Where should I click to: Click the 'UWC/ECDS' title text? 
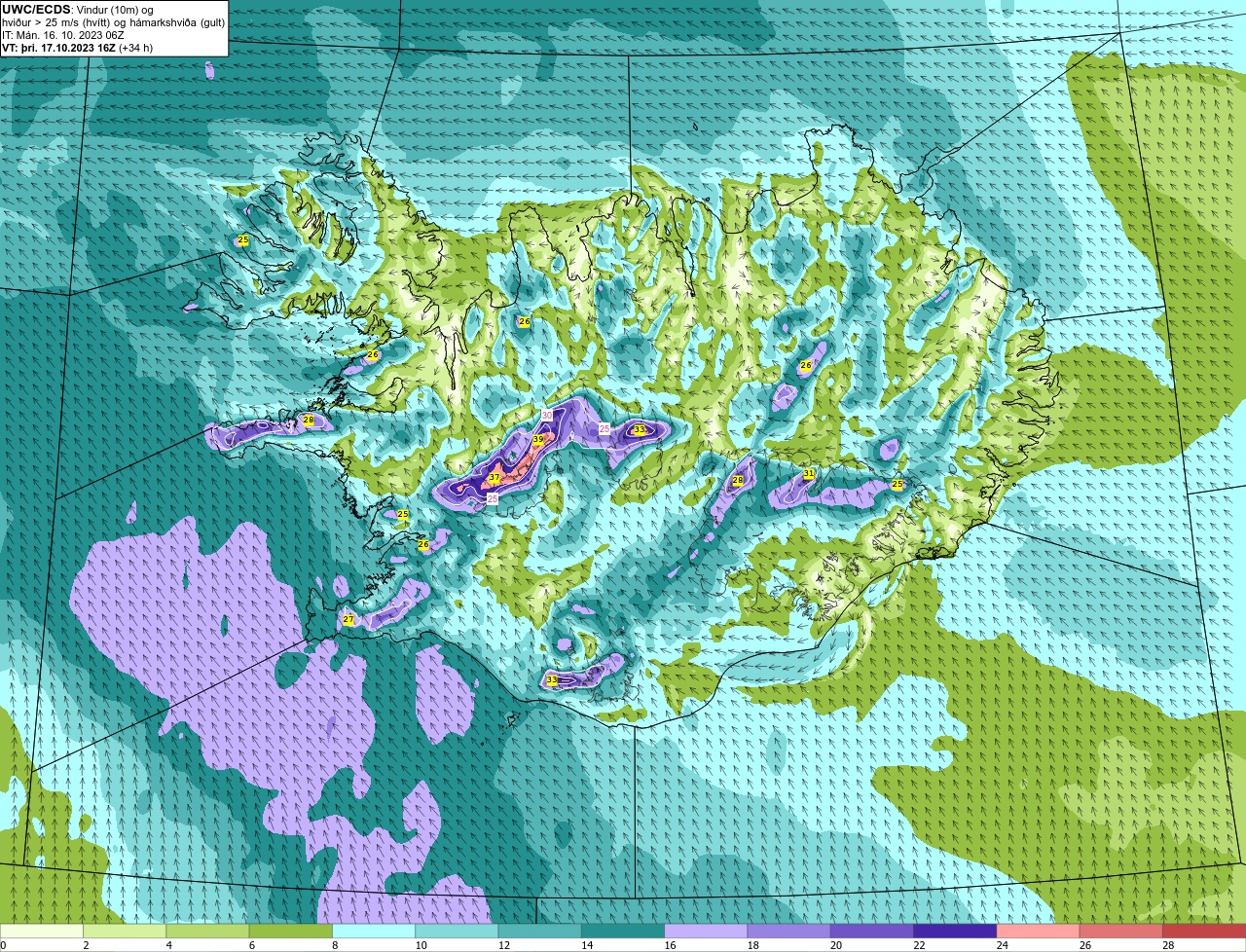(x=36, y=10)
